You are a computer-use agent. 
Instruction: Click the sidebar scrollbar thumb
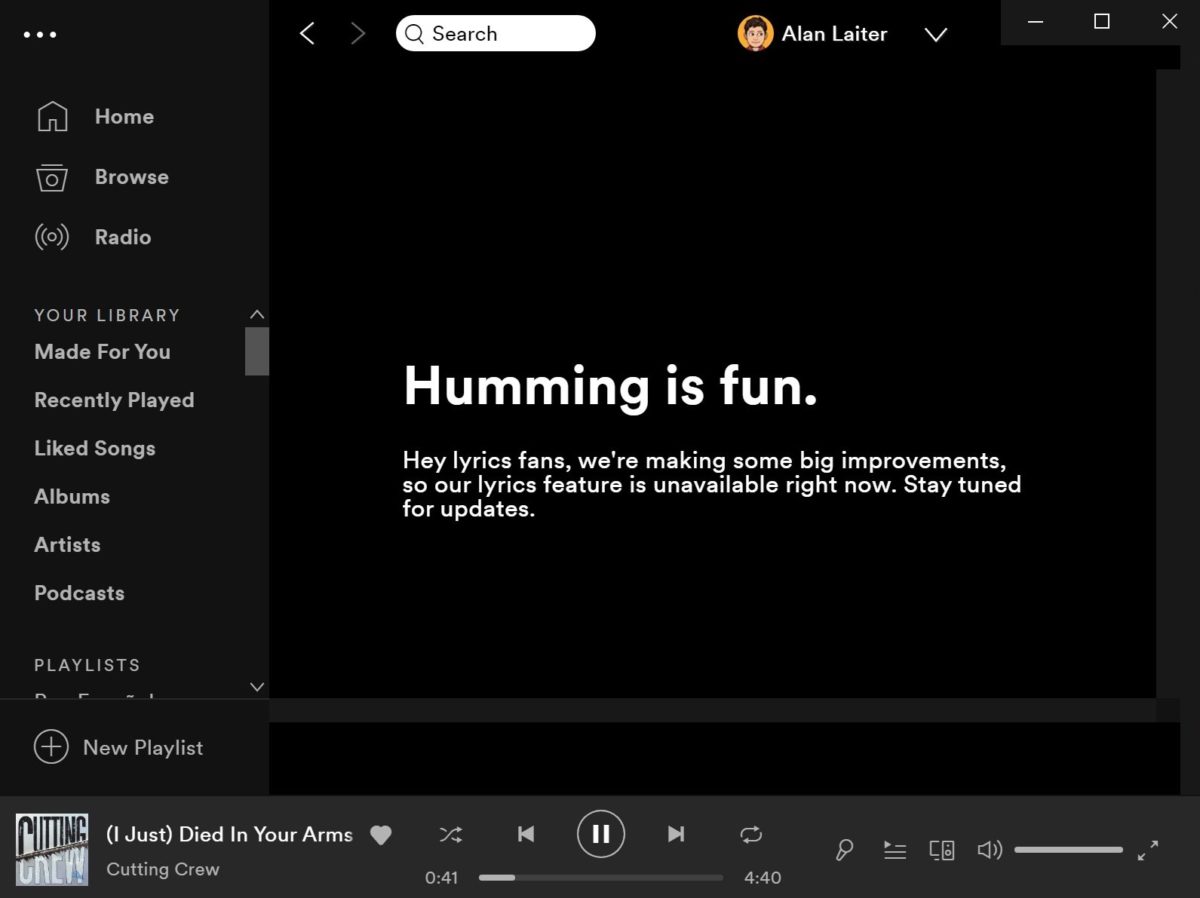pos(257,351)
